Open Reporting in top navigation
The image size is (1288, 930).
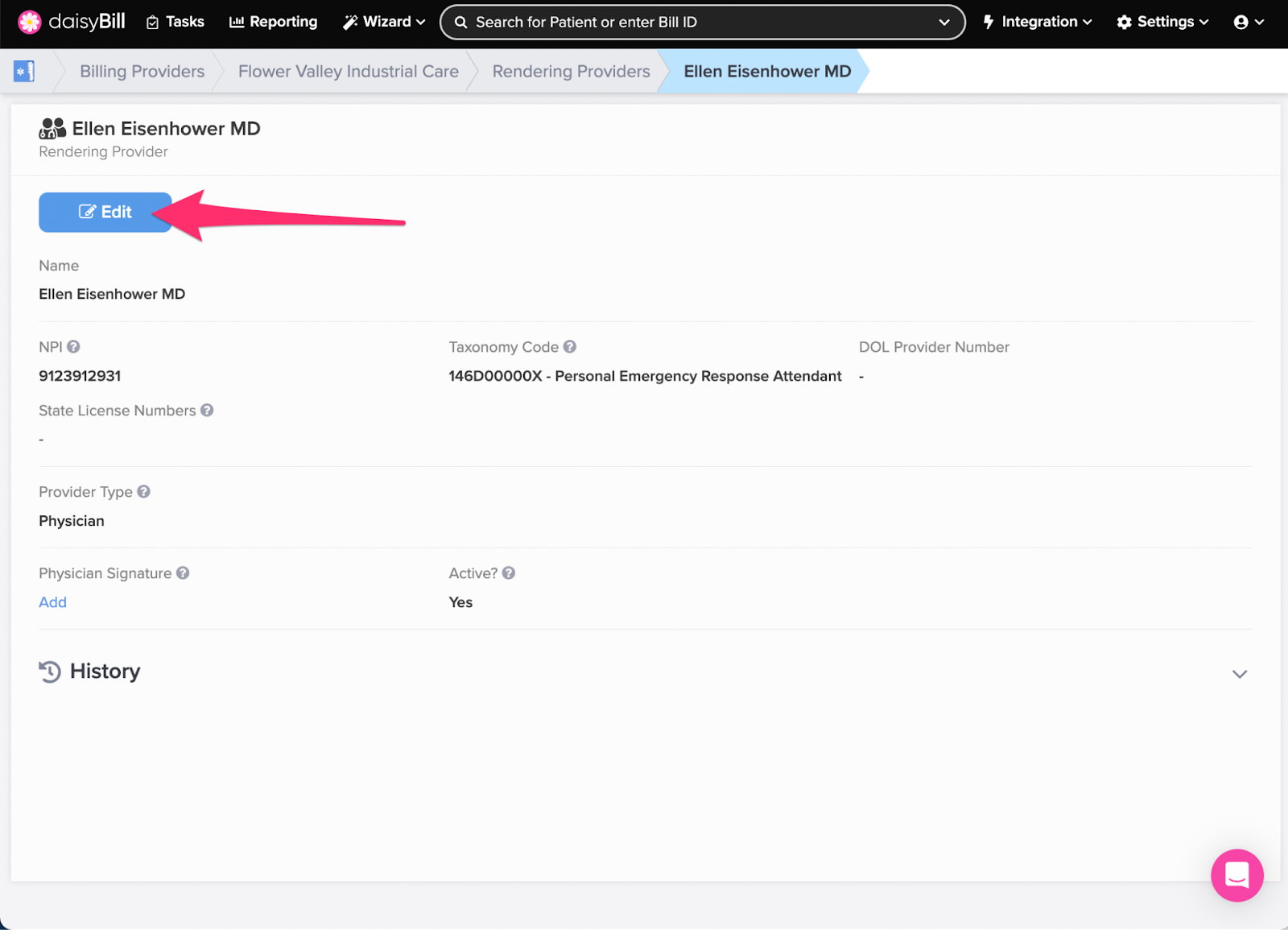click(x=274, y=22)
